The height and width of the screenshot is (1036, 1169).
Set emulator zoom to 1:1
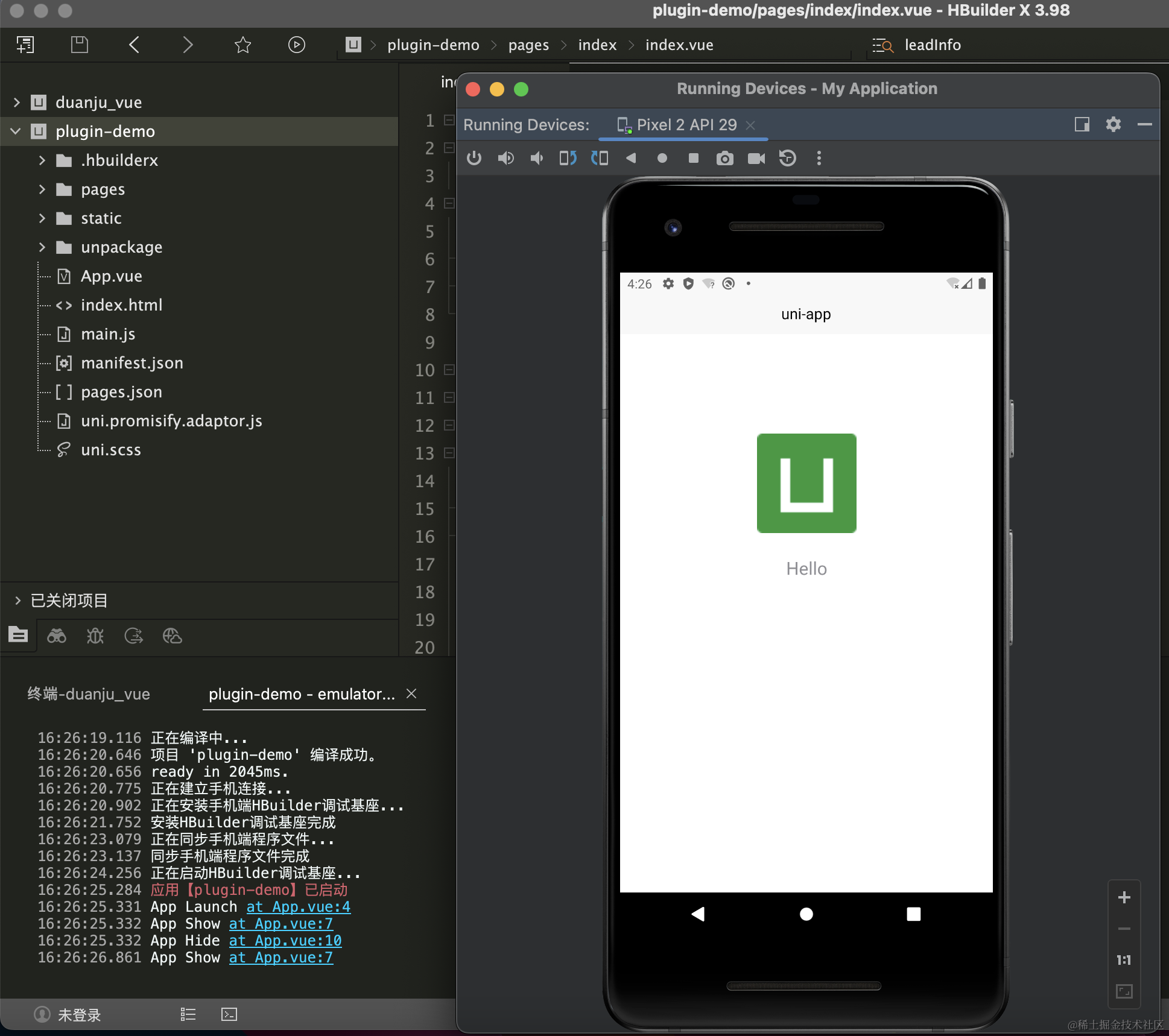tap(1124, 960)
